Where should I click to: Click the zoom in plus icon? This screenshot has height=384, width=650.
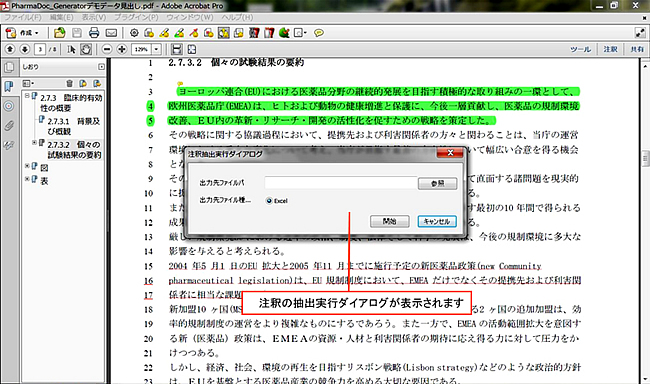pyautogui.click(x=122, y=49)
